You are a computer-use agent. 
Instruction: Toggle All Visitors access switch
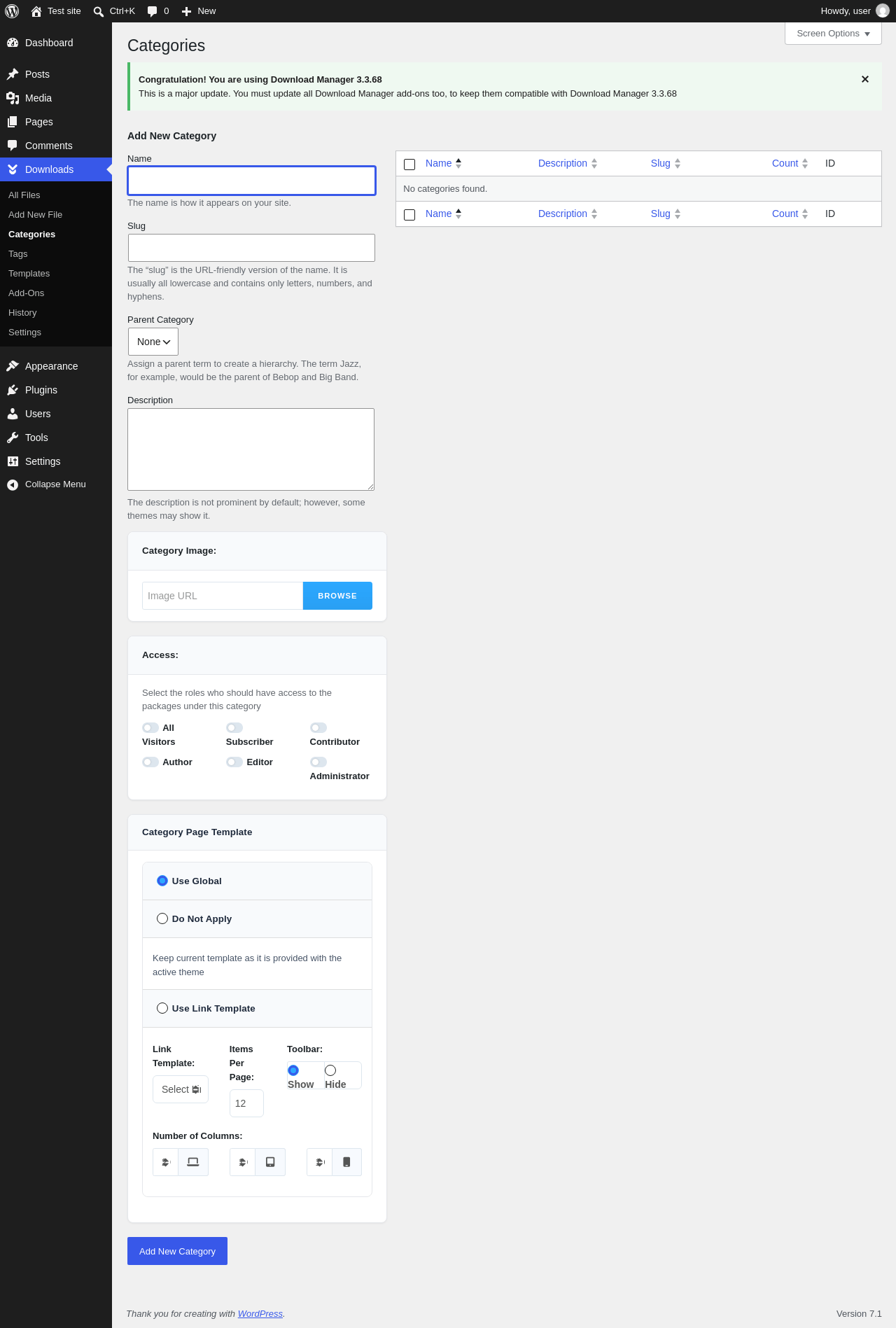coord(150,728)
